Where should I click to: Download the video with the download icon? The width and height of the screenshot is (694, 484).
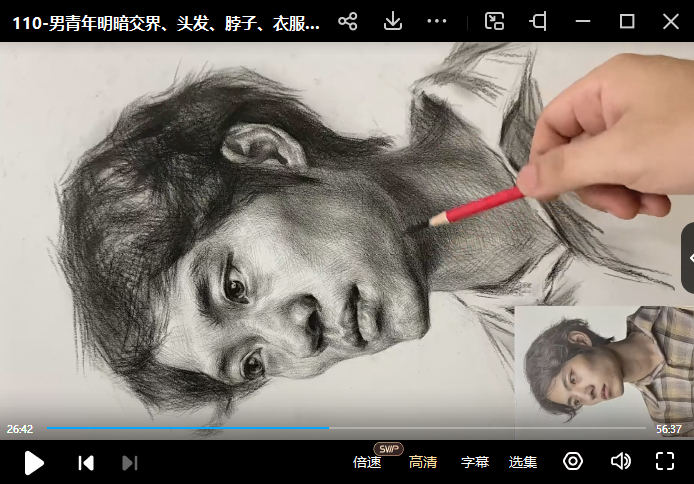point(393,21)
